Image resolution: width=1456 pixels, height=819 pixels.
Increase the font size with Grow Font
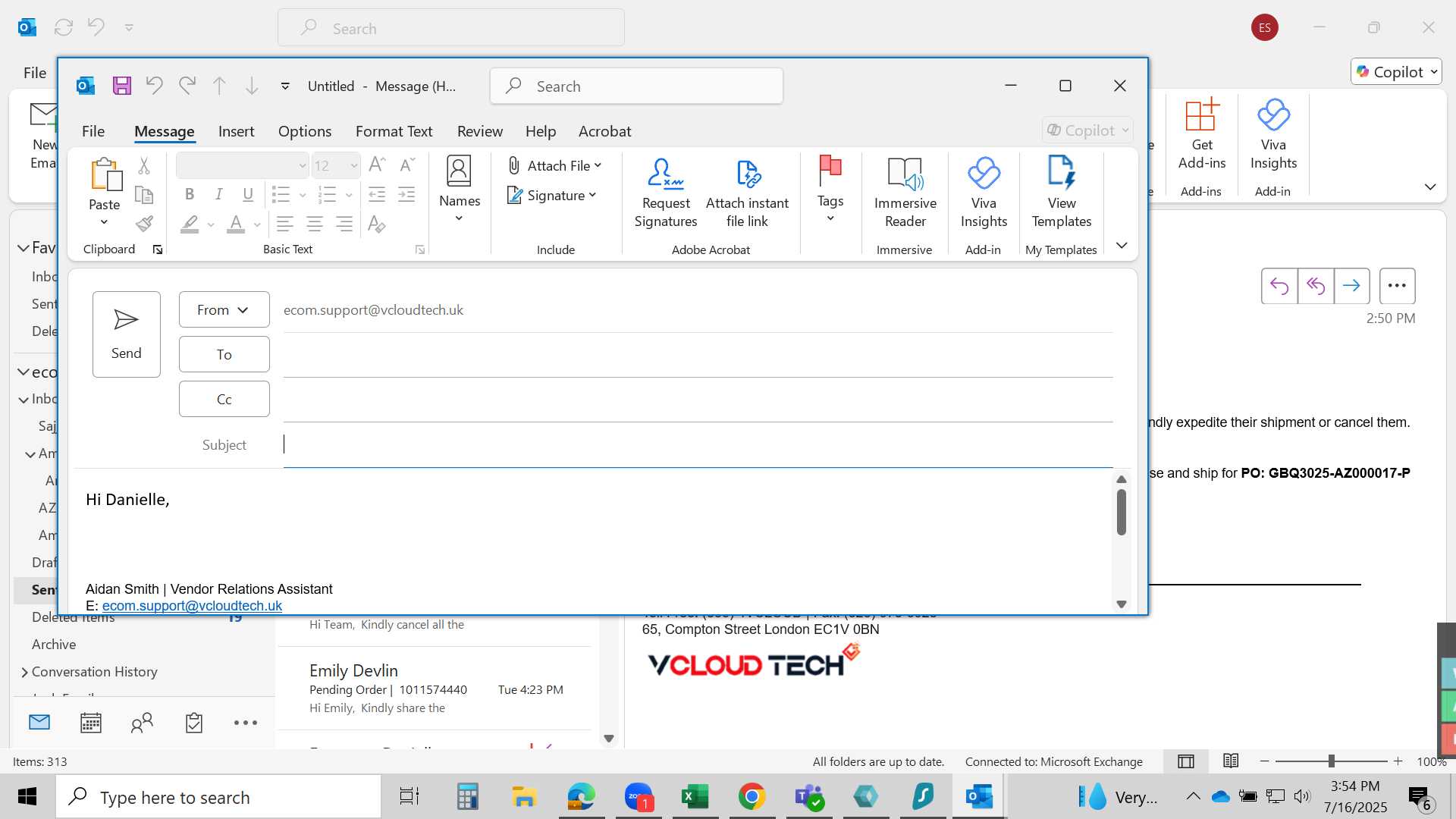tap(377, 165)
